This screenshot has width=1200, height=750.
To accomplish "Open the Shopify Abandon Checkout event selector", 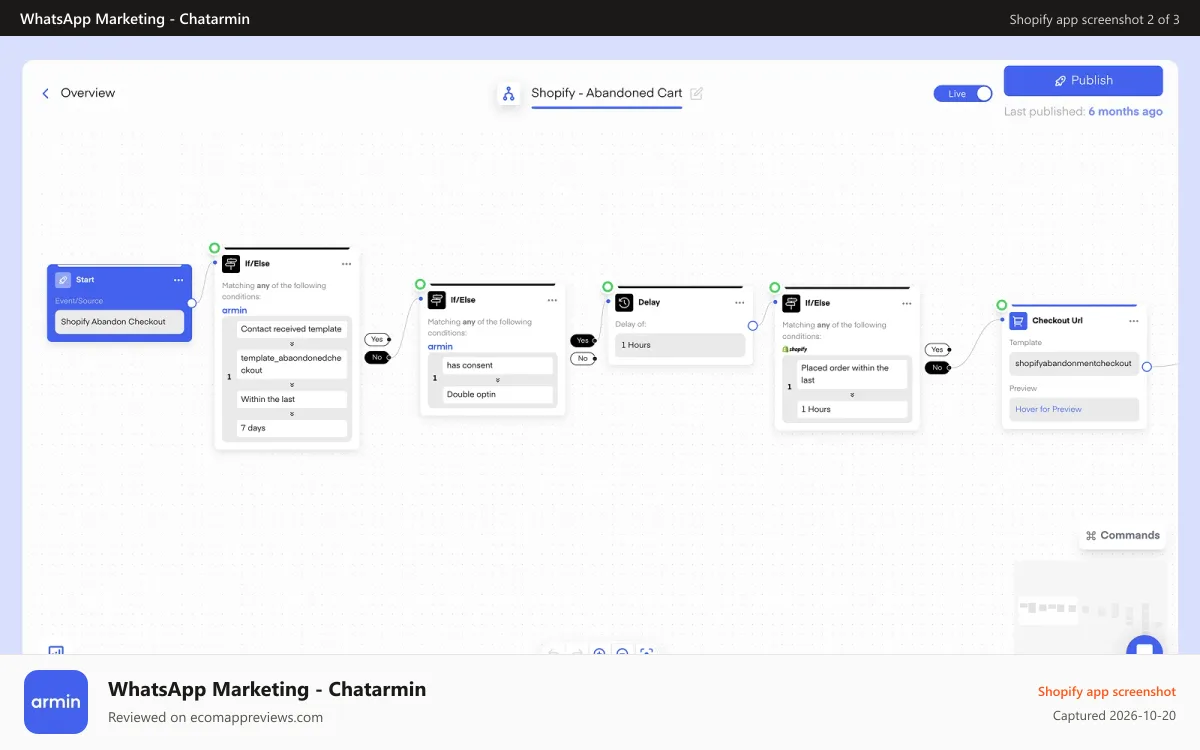I will (x=119, y=322).
